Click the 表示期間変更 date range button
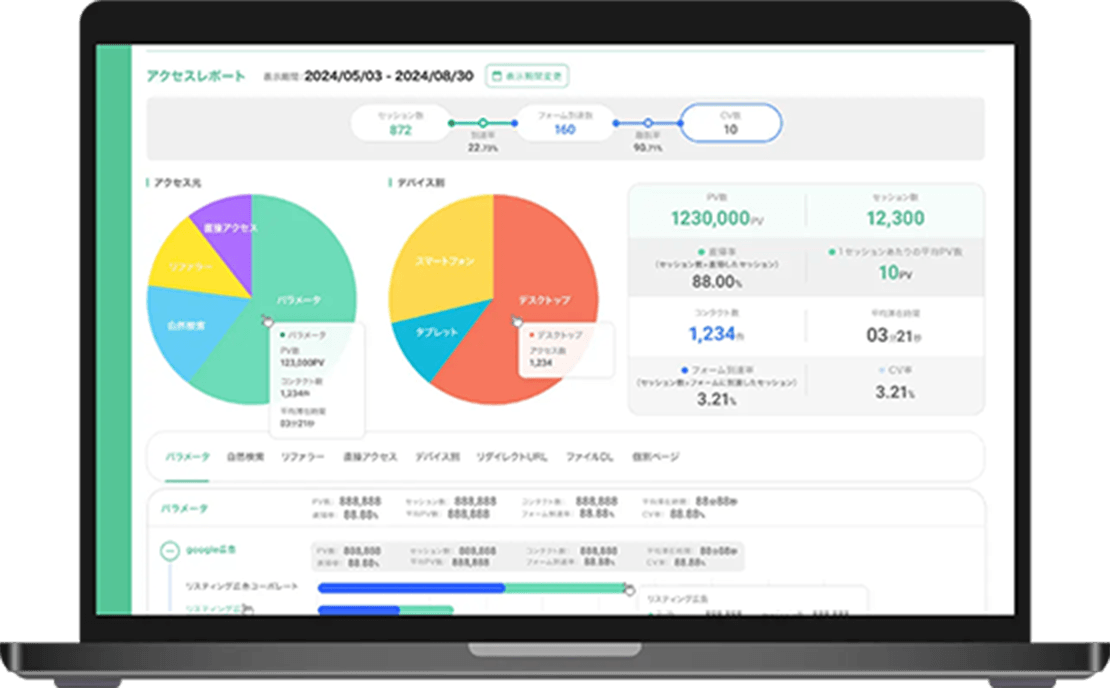 pyautogui.click(x=527, y=76)
